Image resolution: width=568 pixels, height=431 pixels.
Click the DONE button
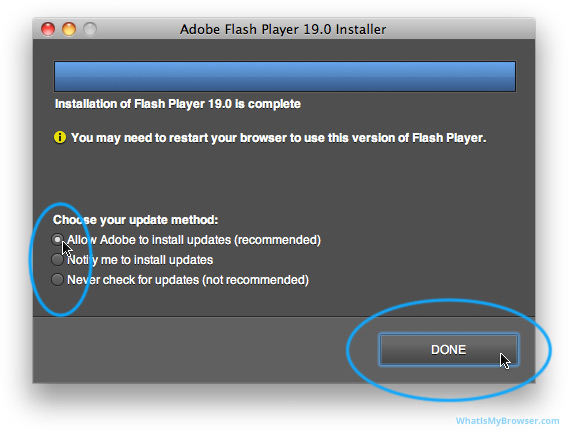click(x=448, y=350)
